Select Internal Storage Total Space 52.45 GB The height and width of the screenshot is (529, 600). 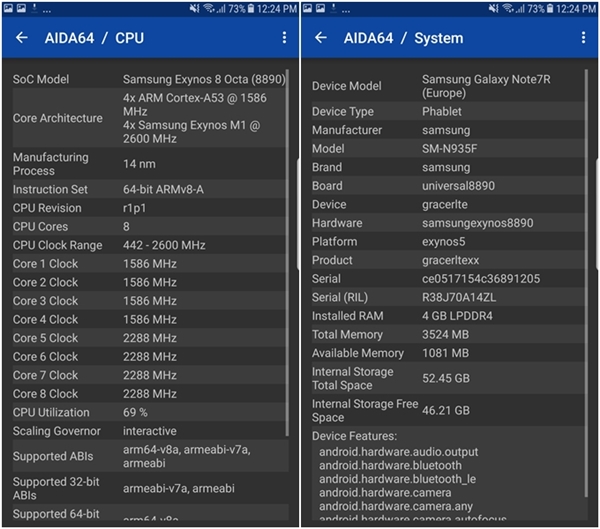coord(446,379)
